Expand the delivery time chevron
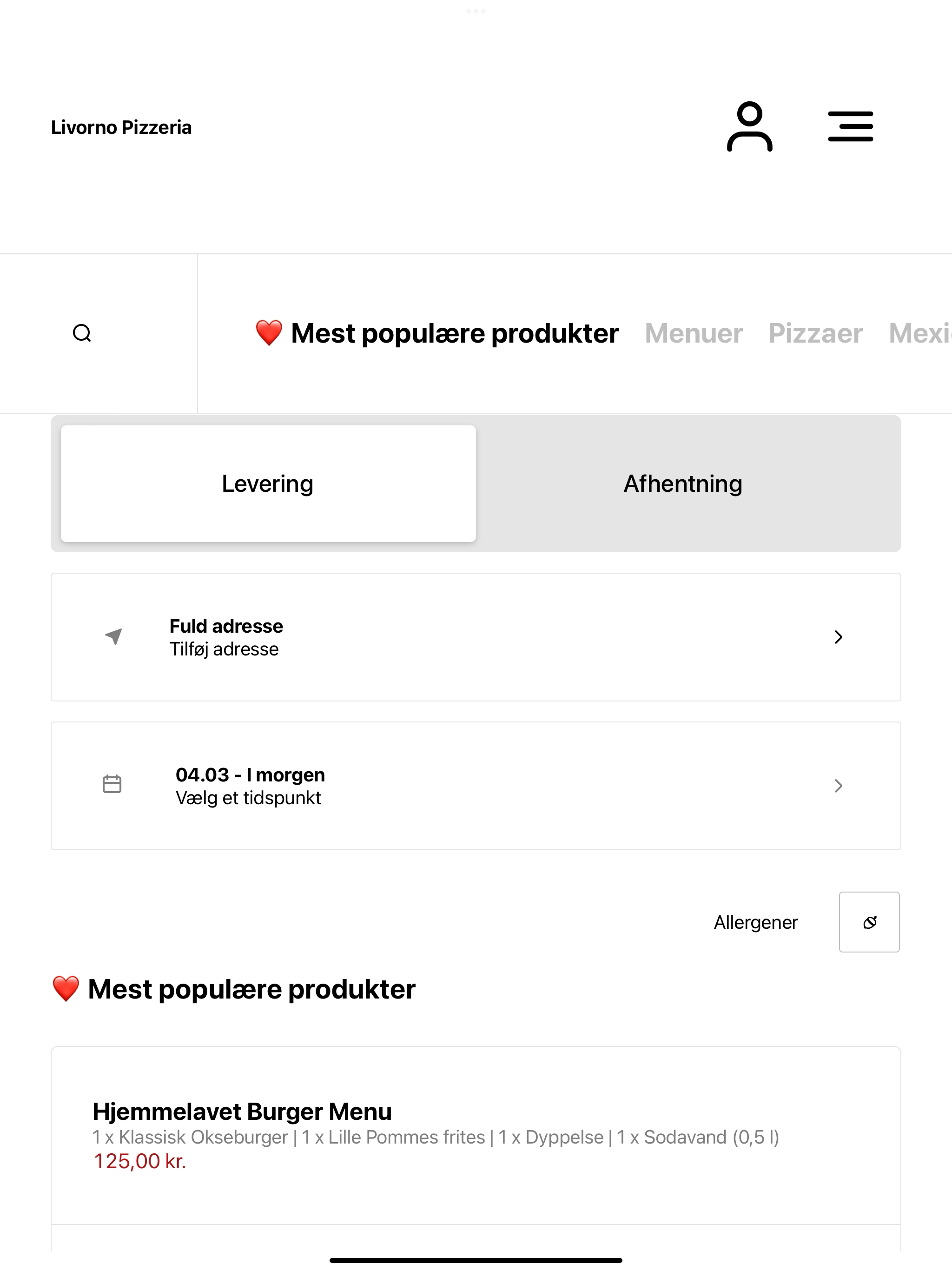Screen dimensions: 952x1270 pyautogui.click(x=838, y=786)
